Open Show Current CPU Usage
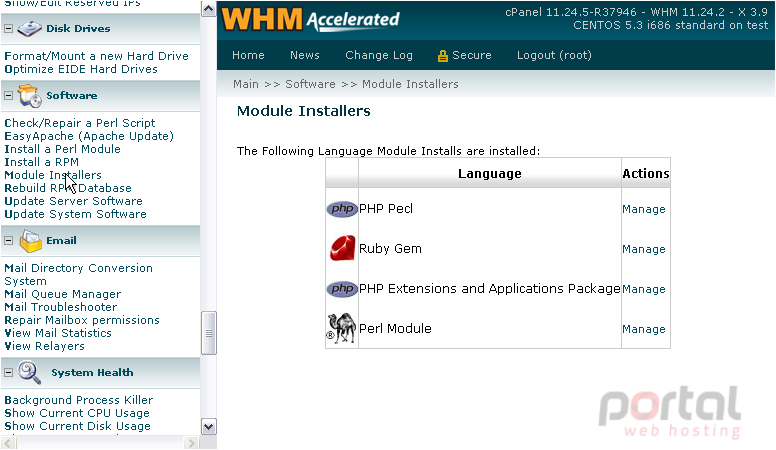This screenshot has height=450, width=776. pos(77,413)
